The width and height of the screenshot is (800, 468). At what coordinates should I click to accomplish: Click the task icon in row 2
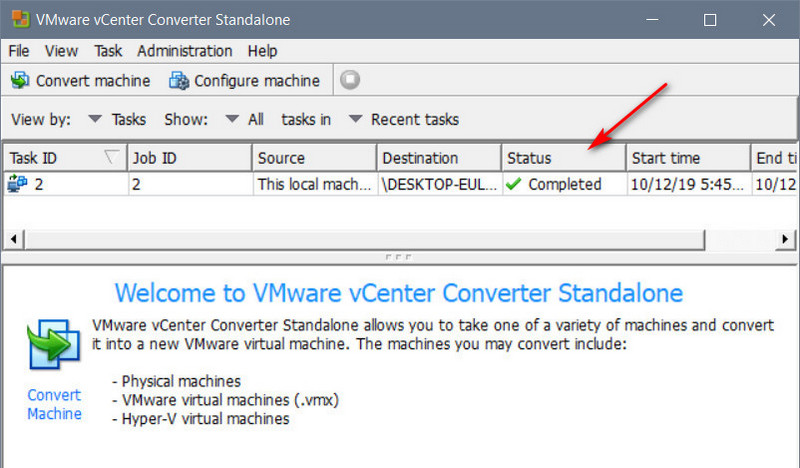(17, 184)
